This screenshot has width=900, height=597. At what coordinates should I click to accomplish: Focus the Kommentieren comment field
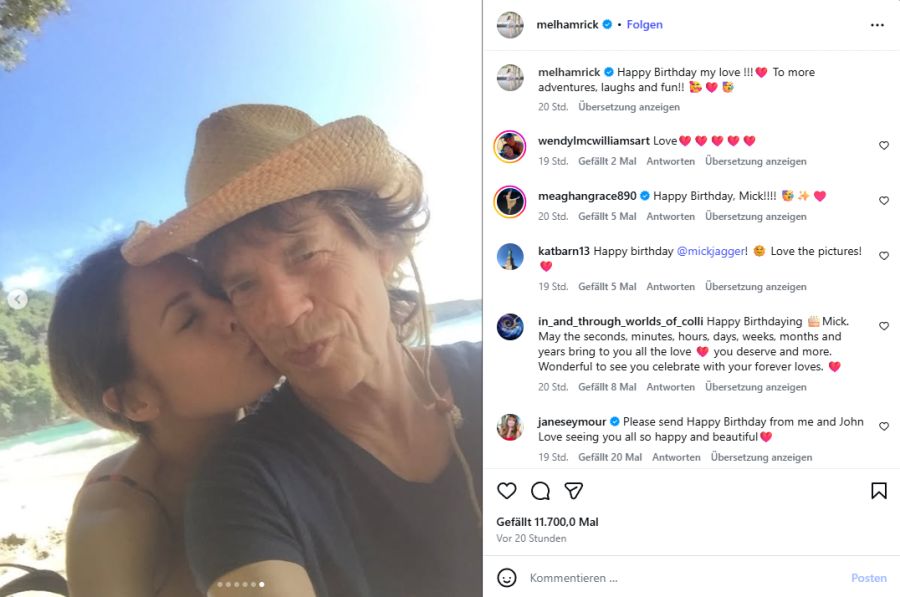click(x=683, y=578)
